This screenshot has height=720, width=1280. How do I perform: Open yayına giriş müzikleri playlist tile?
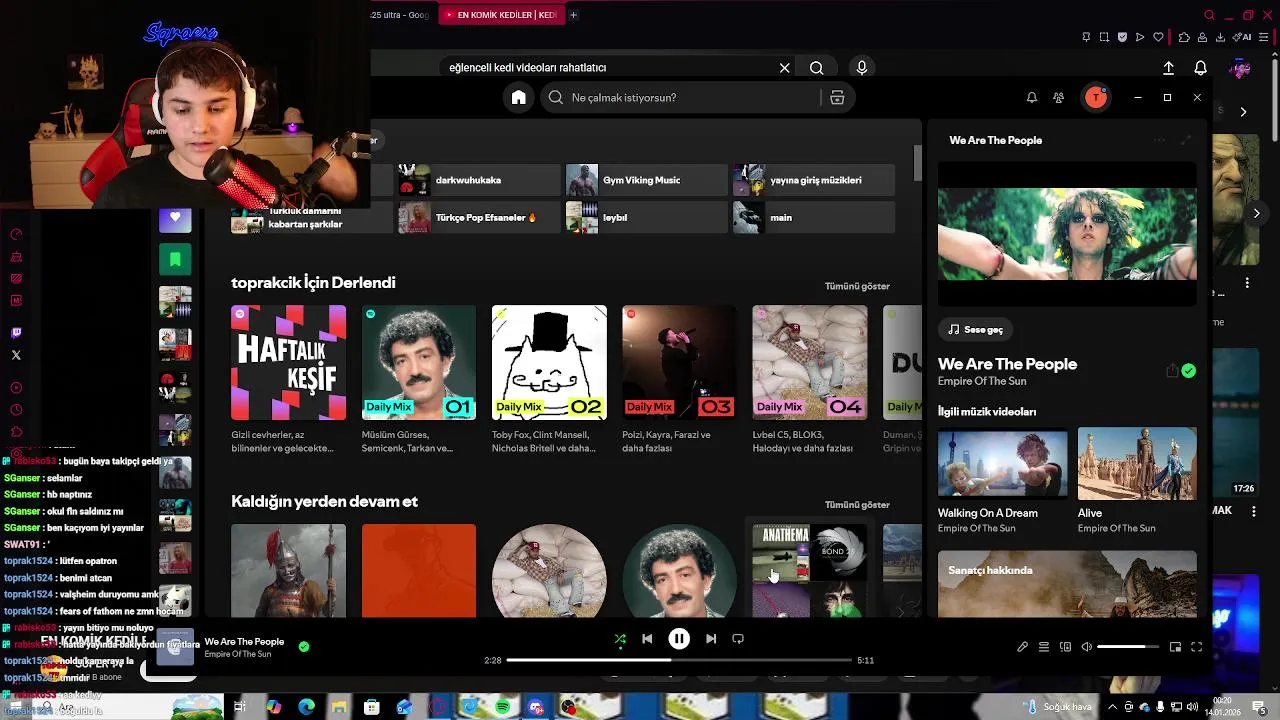click(x=813, y=180)
